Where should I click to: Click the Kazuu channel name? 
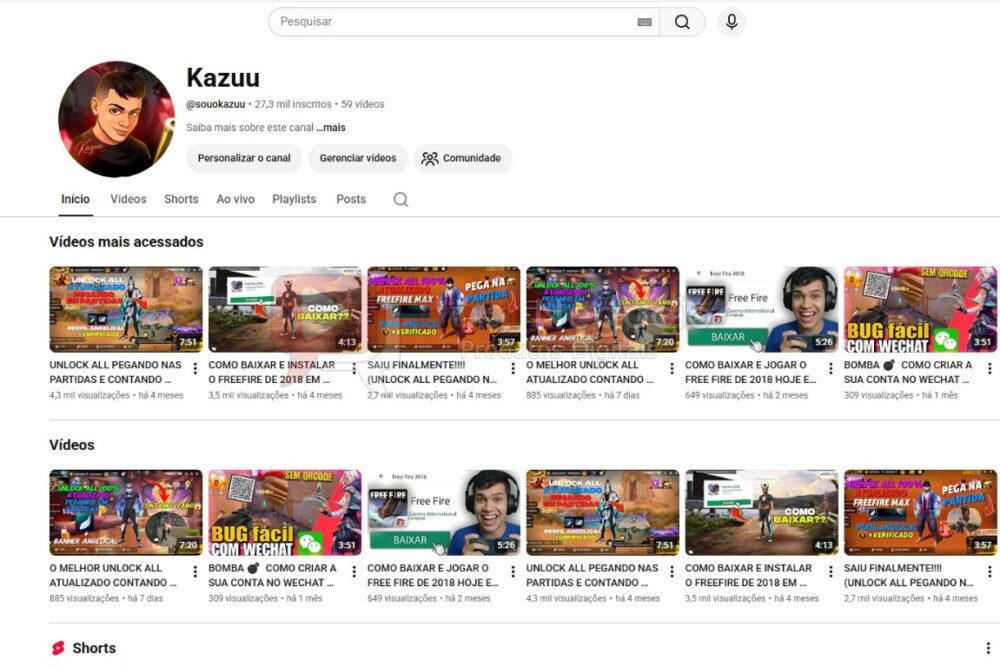coord(223,77)
